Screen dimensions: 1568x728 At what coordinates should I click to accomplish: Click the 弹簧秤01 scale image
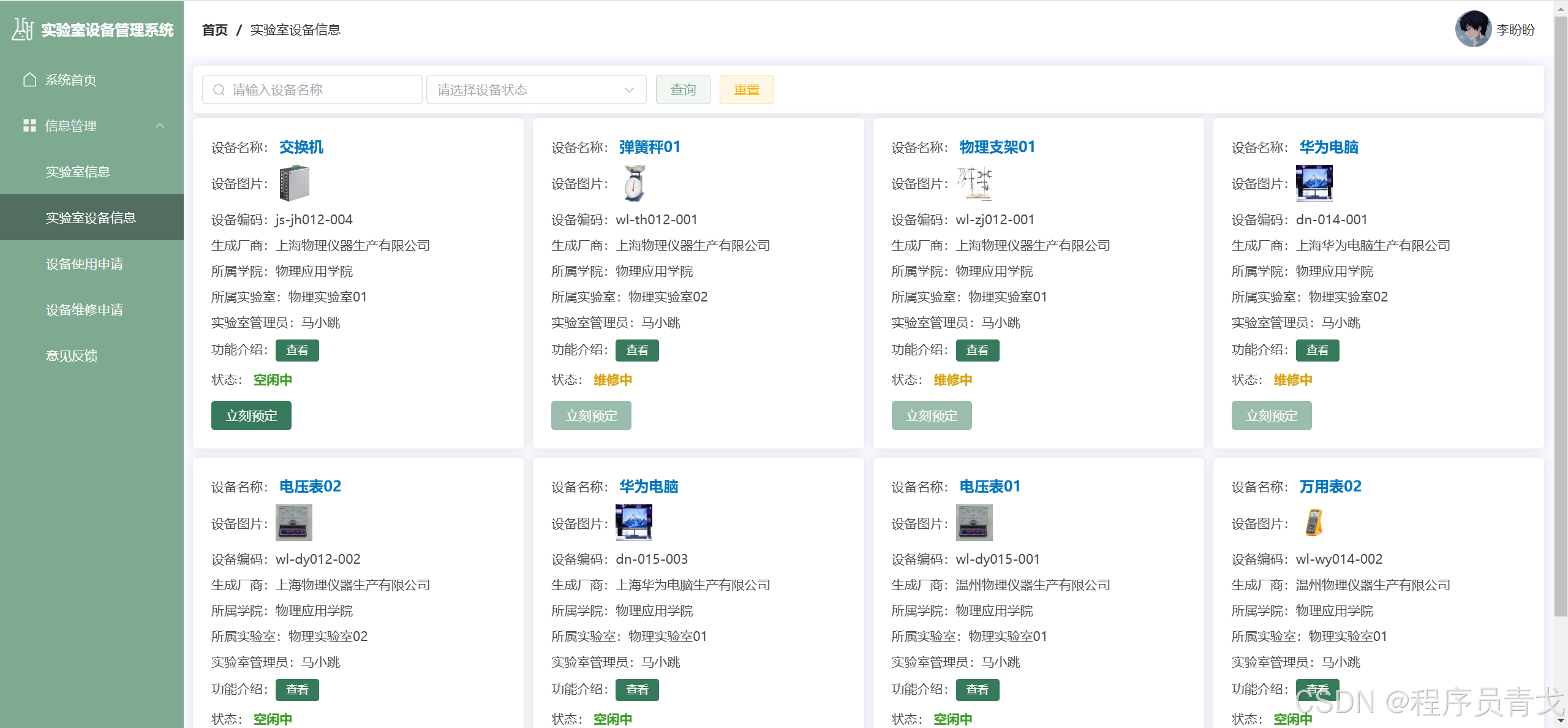632,183
